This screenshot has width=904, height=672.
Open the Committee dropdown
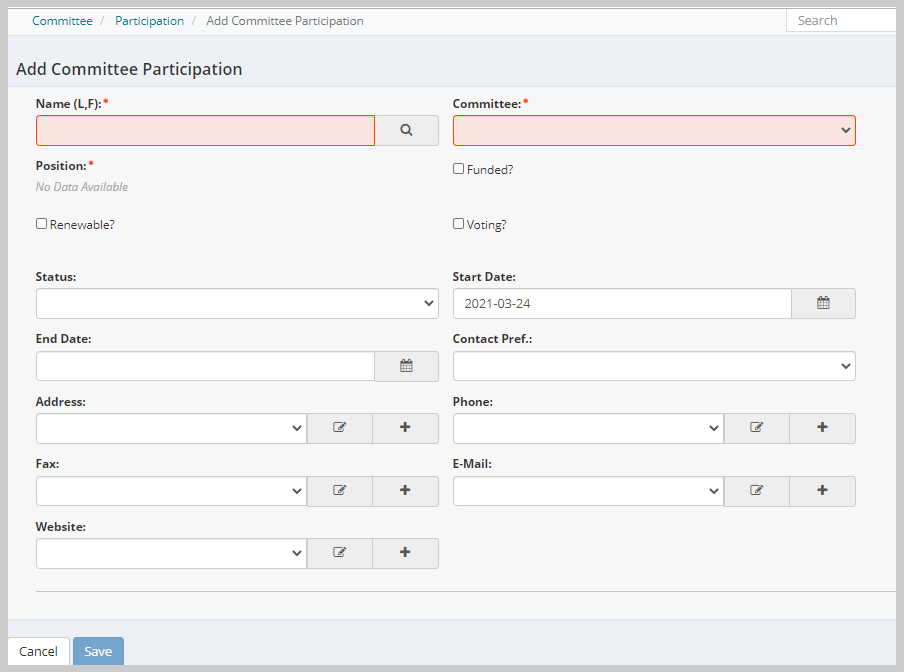654,130
